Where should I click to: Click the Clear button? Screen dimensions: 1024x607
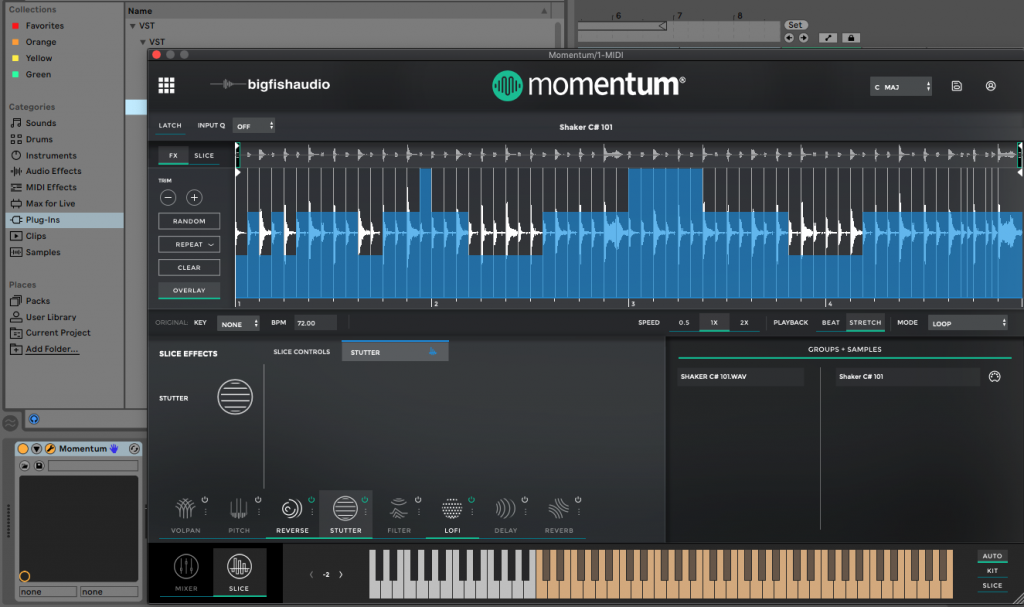pyautogui.click(x=188, y=267)
